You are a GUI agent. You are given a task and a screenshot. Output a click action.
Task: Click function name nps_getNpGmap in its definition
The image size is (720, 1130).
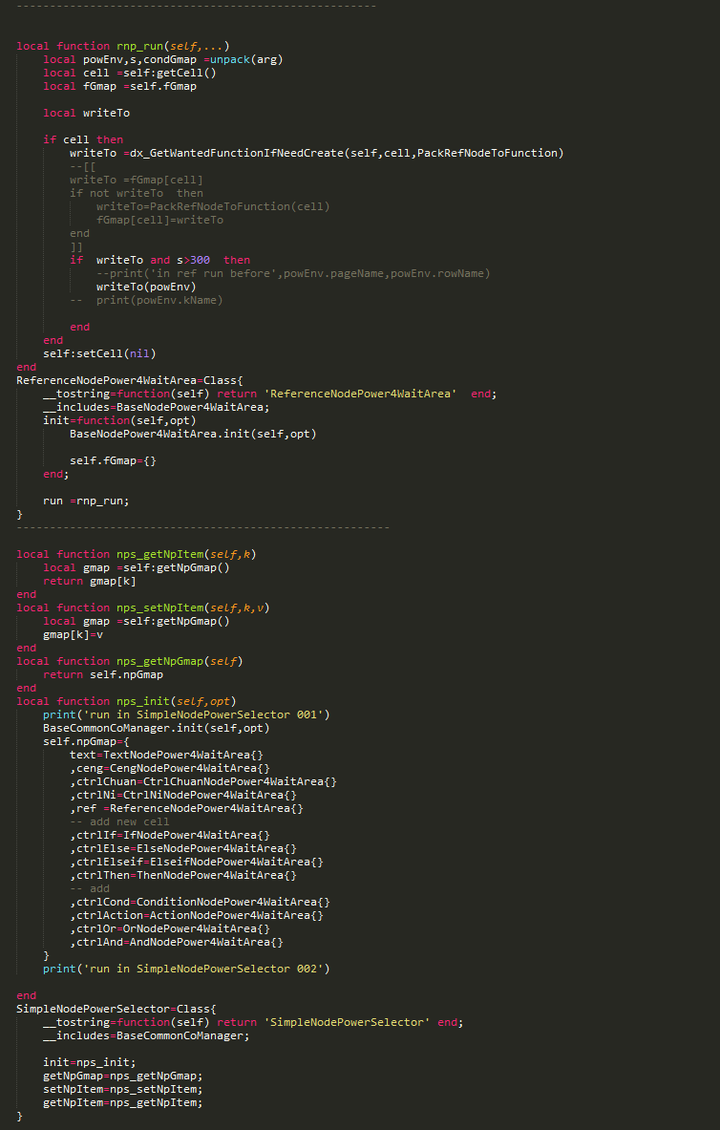160,662
